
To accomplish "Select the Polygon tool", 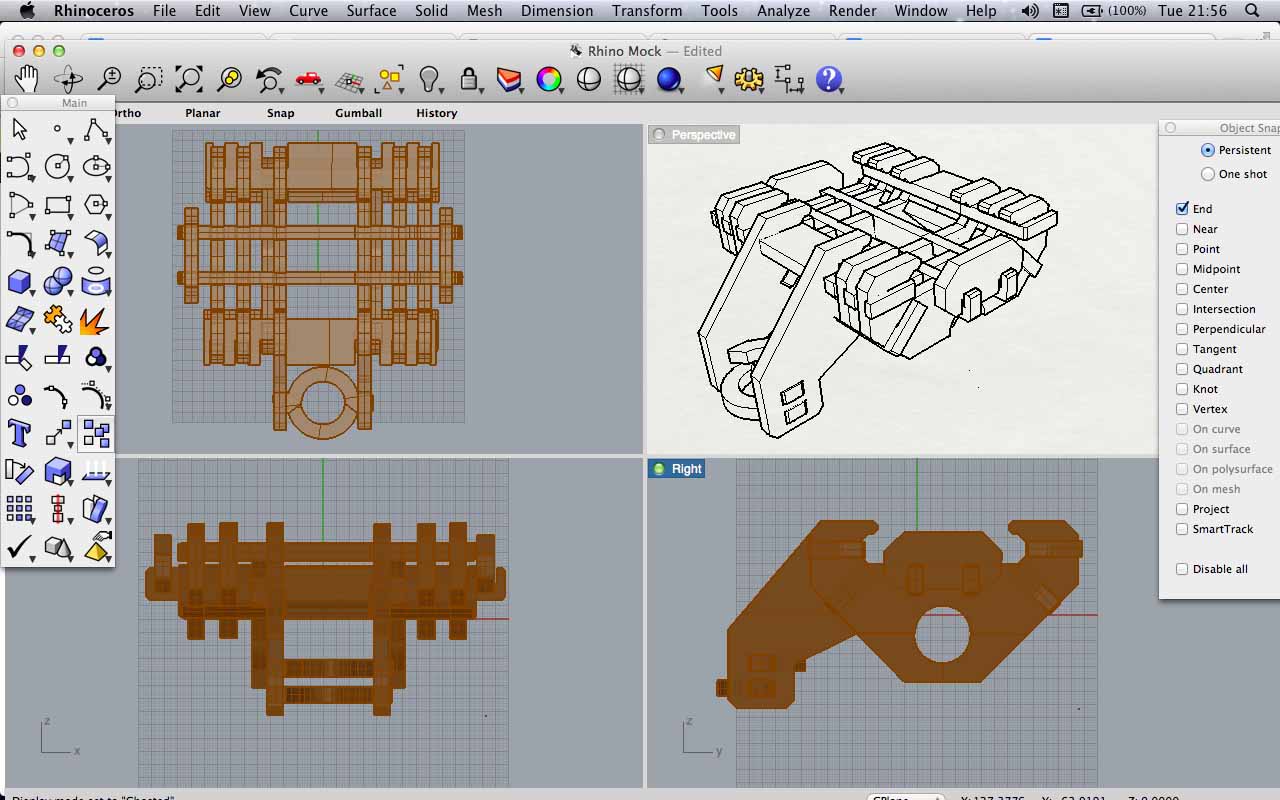I will click(x=96, y=205).
